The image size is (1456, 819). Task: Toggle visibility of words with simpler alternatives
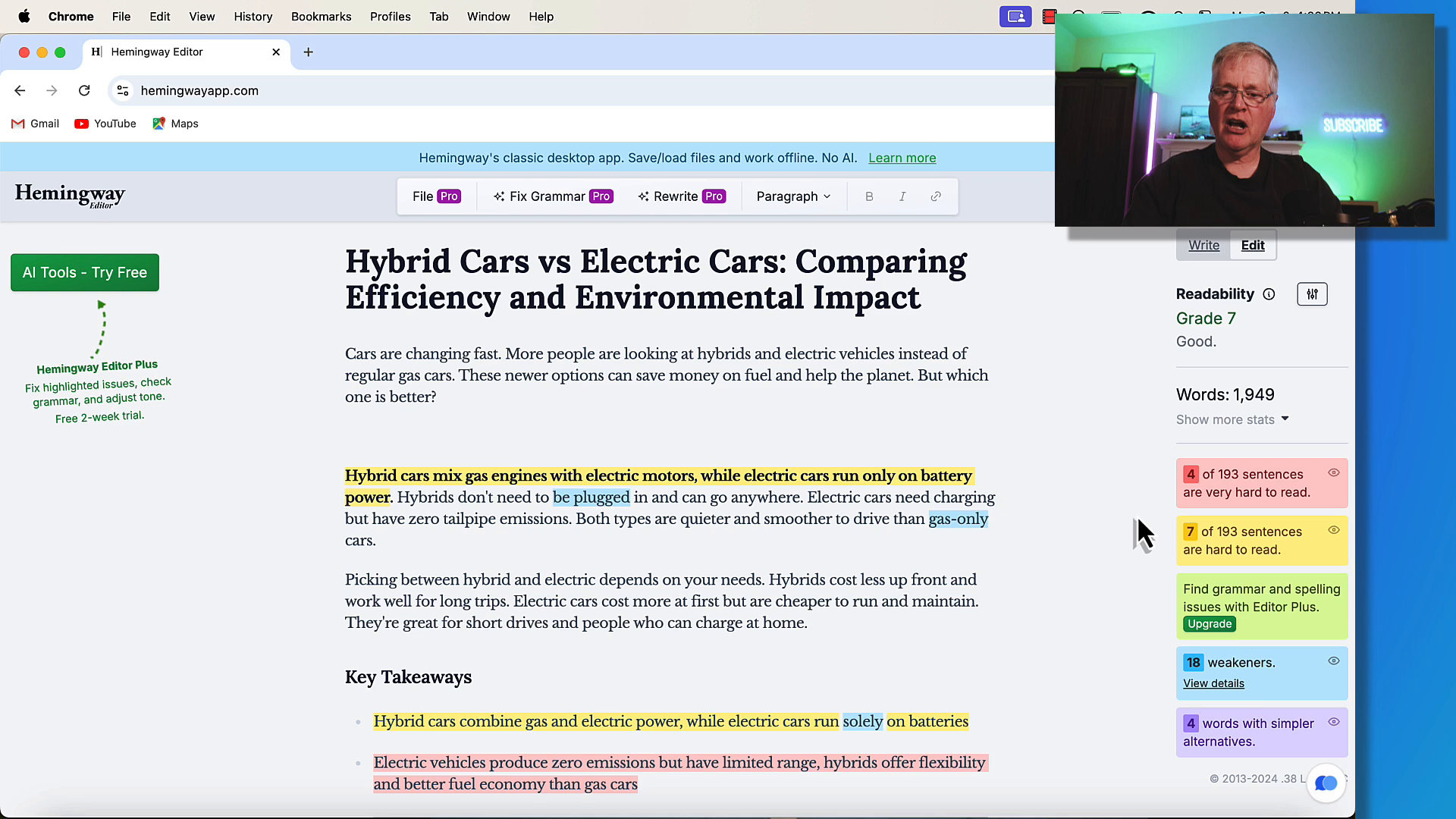[x=1334, y=722]
